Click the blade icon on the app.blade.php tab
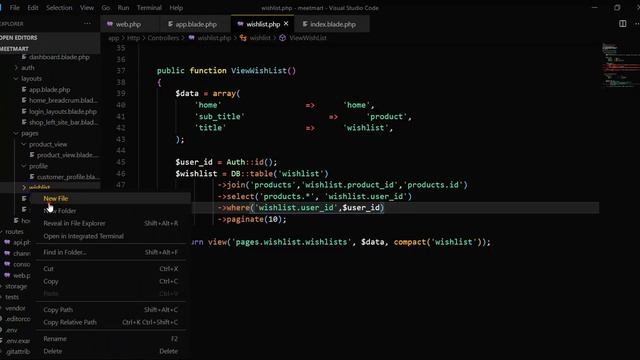The height and width of the screenshot is (360, 640). point(170,24)
